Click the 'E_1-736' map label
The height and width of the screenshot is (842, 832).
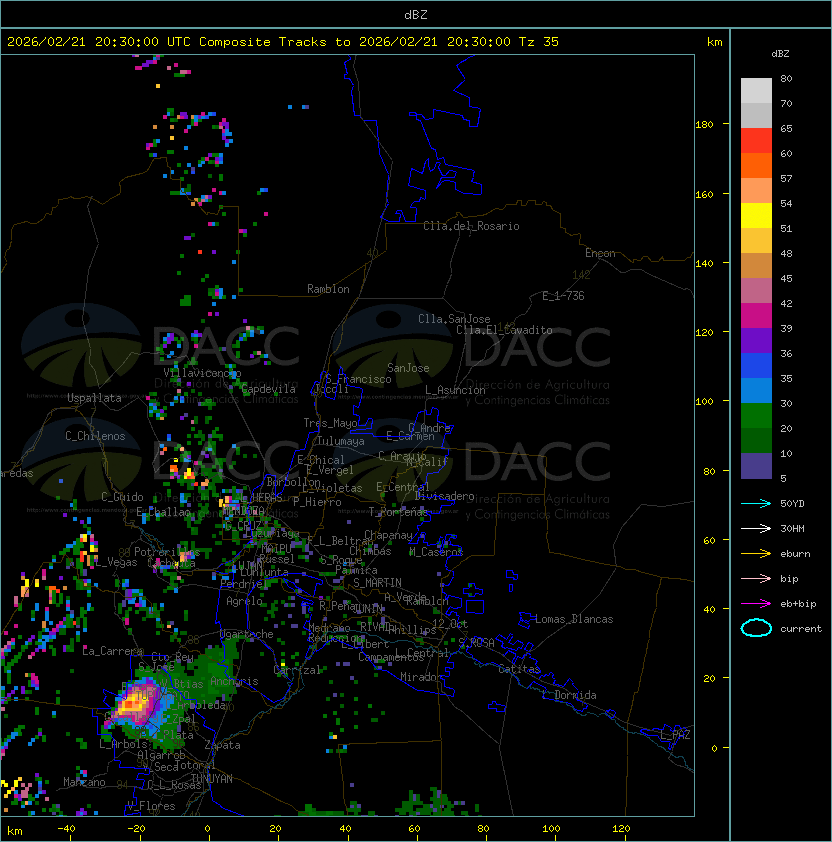(563, 296)
